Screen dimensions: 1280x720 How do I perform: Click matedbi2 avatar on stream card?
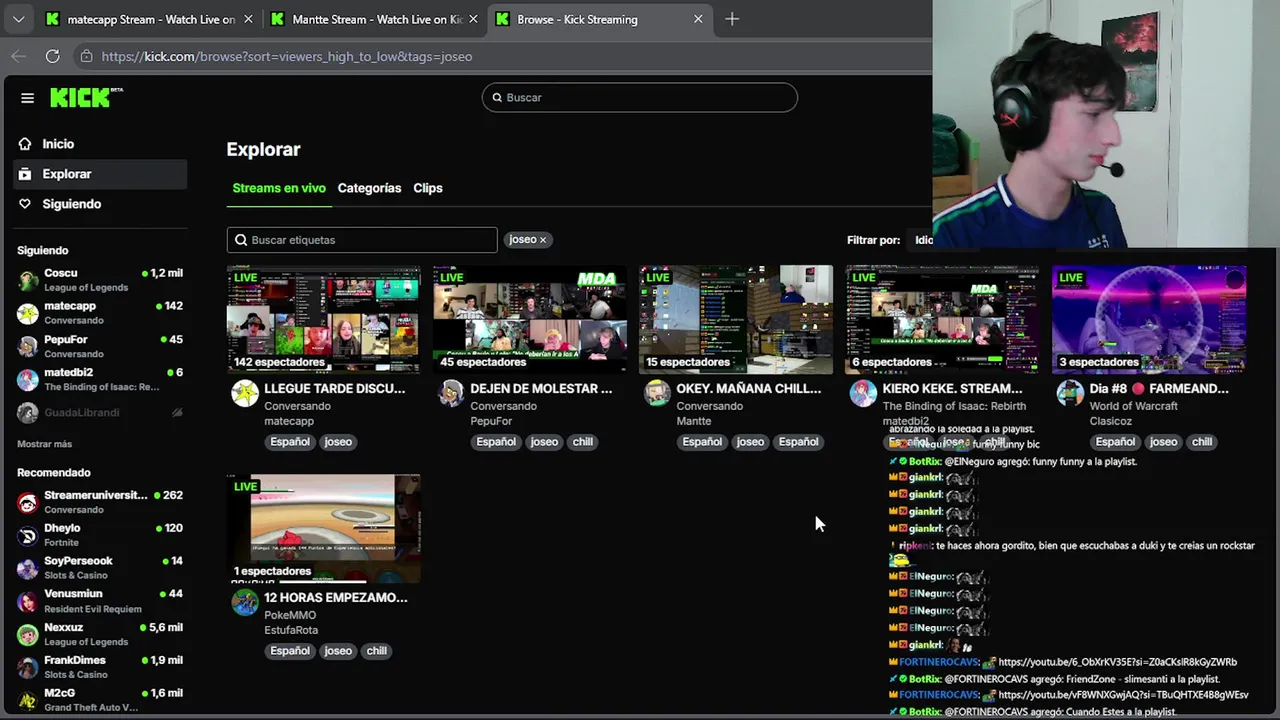pos(863,393)
